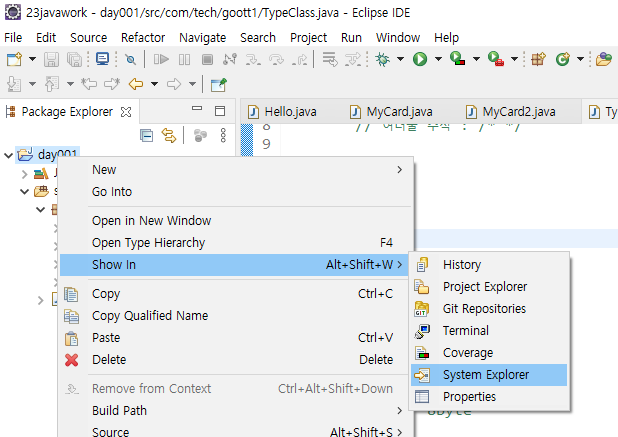
Task: Switch to the MyCard.java editor tab
Action: click(392, 112)
